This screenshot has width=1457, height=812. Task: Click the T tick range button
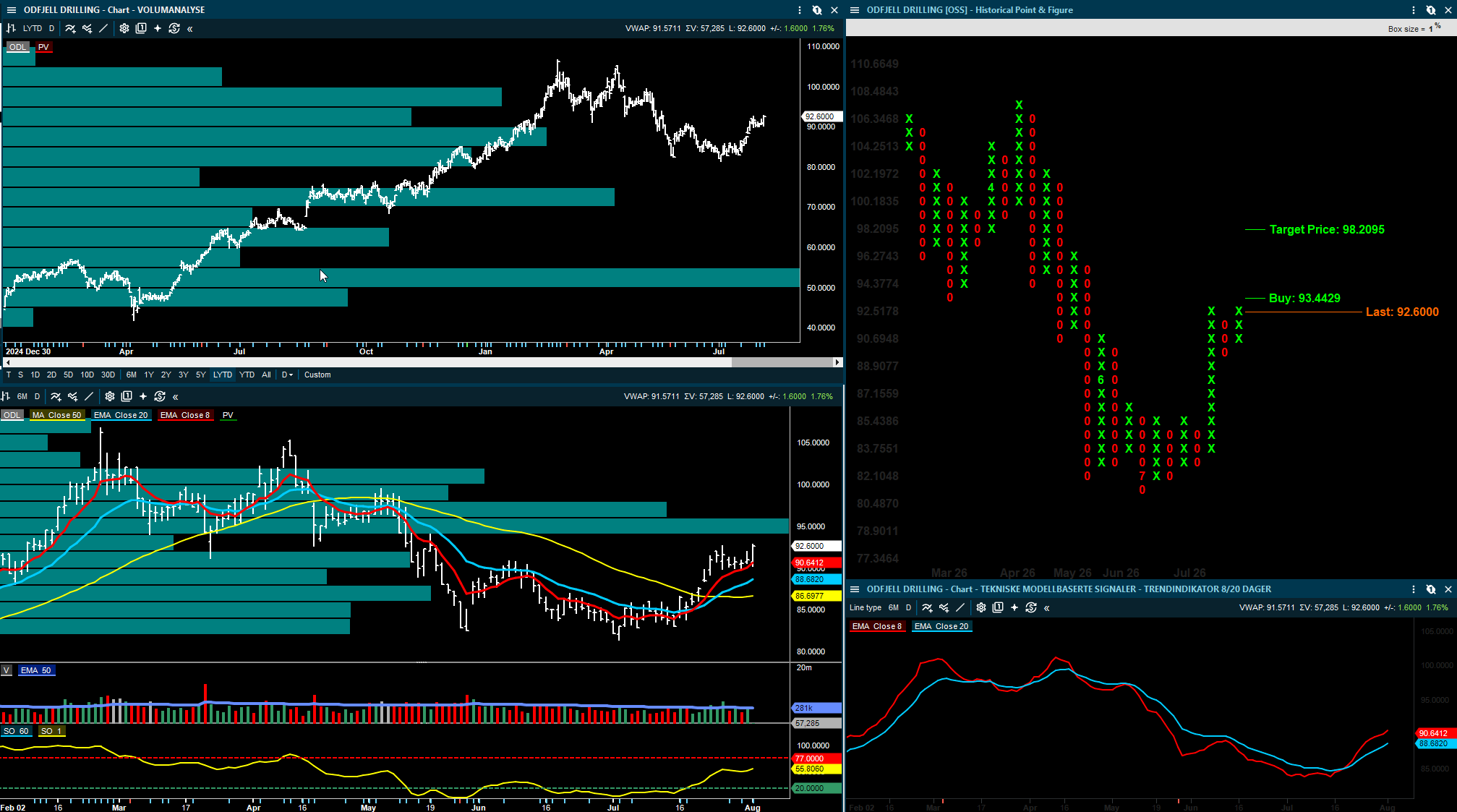click(x=9, y=375)
